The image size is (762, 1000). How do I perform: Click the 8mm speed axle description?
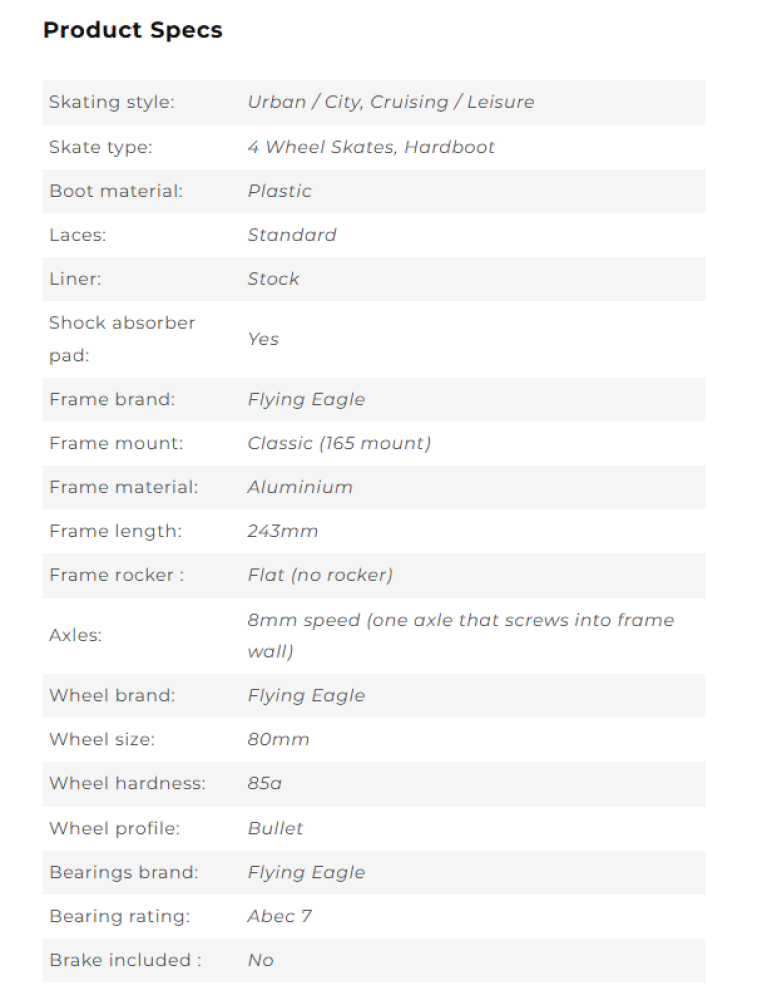[x=460, y=635]
